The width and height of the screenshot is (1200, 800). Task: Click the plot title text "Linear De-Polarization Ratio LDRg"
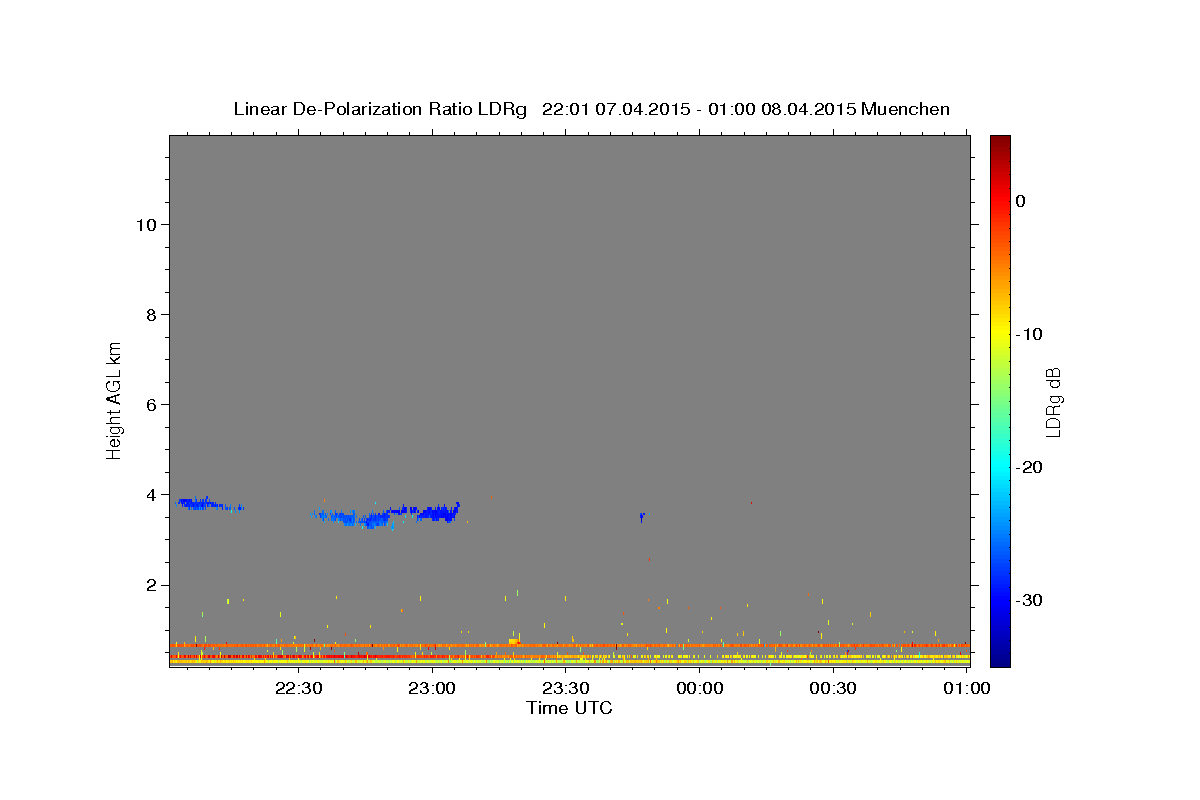380,109
